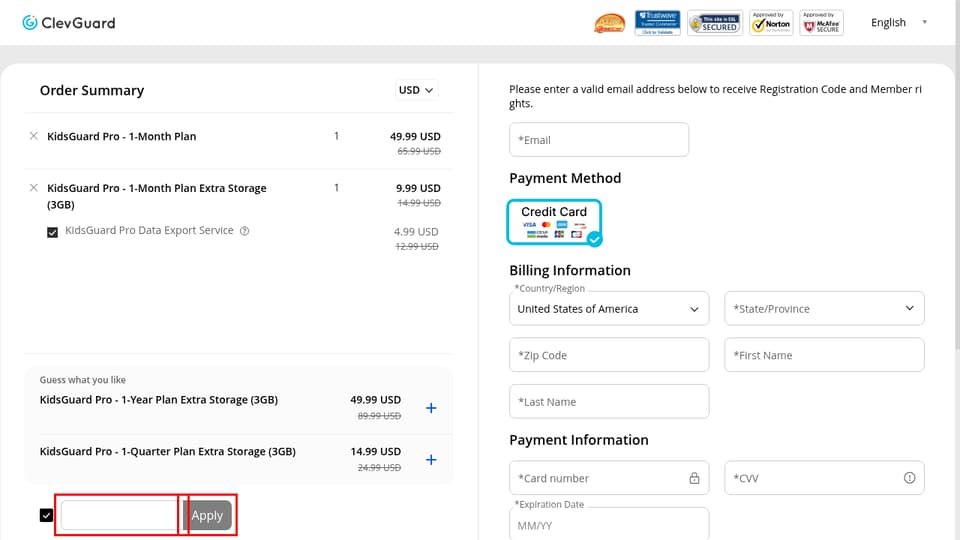Open the McAfee Secure badge
Image resolution: width=960 pixels, height=540 pixels.
[822, 23]
